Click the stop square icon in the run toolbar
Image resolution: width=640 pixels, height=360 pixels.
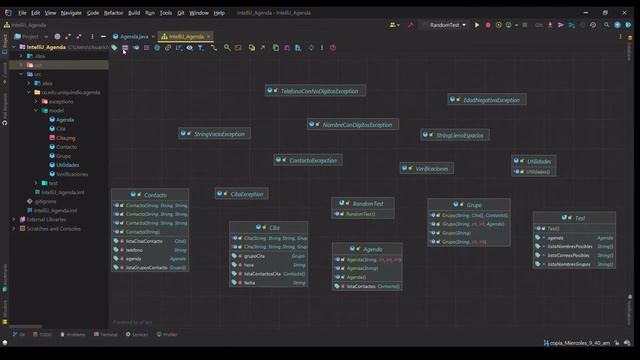point(525,25)
